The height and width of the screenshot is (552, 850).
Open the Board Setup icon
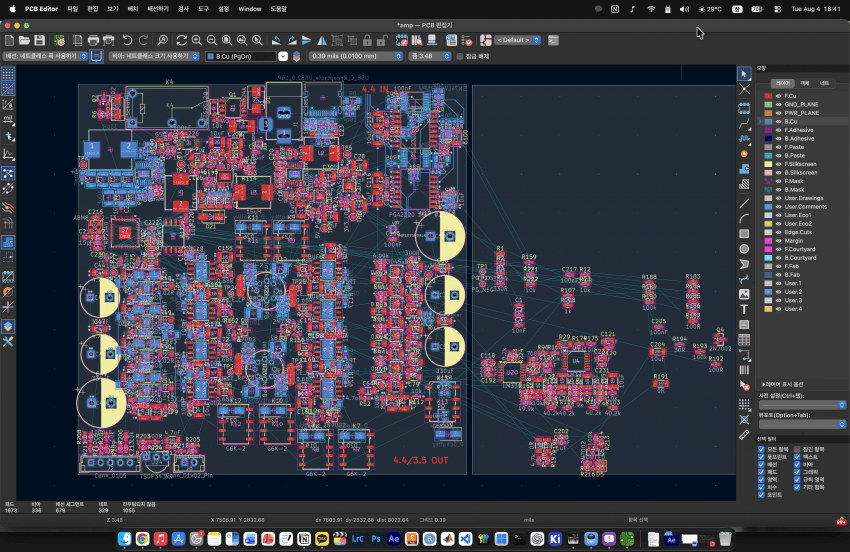click(59, 40)
